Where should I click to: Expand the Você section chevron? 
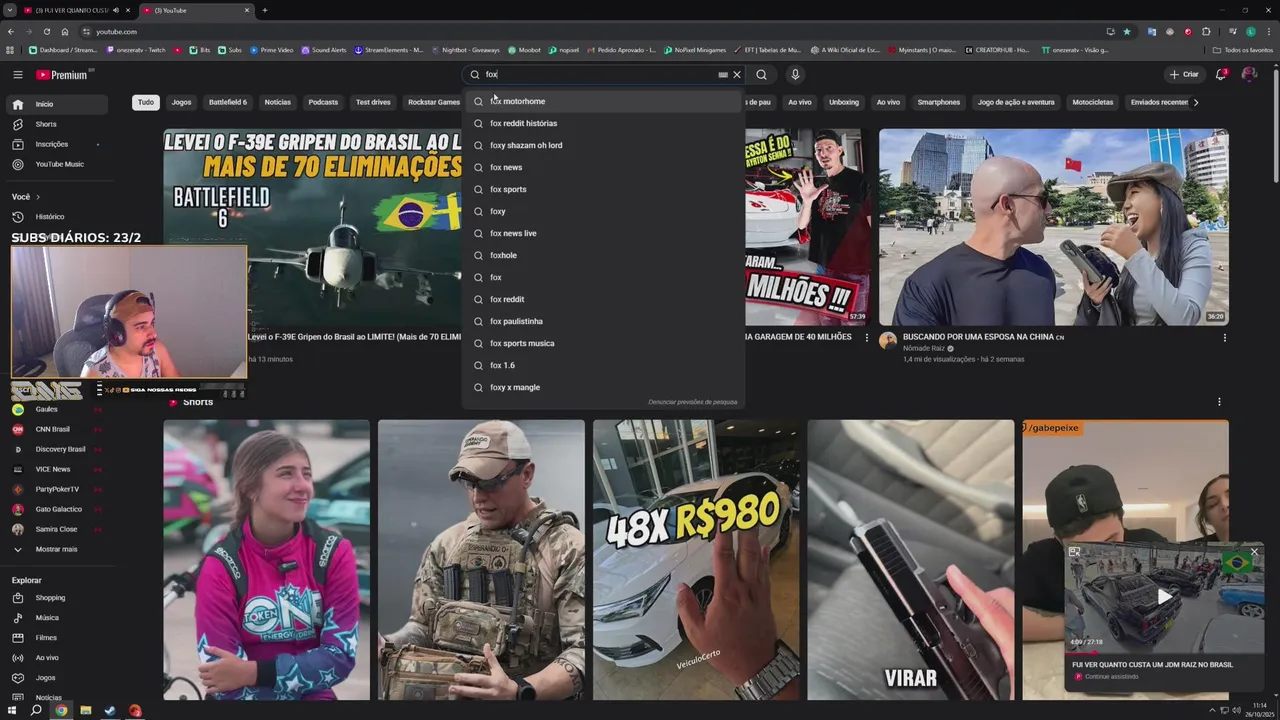click(x=40, y=197)
